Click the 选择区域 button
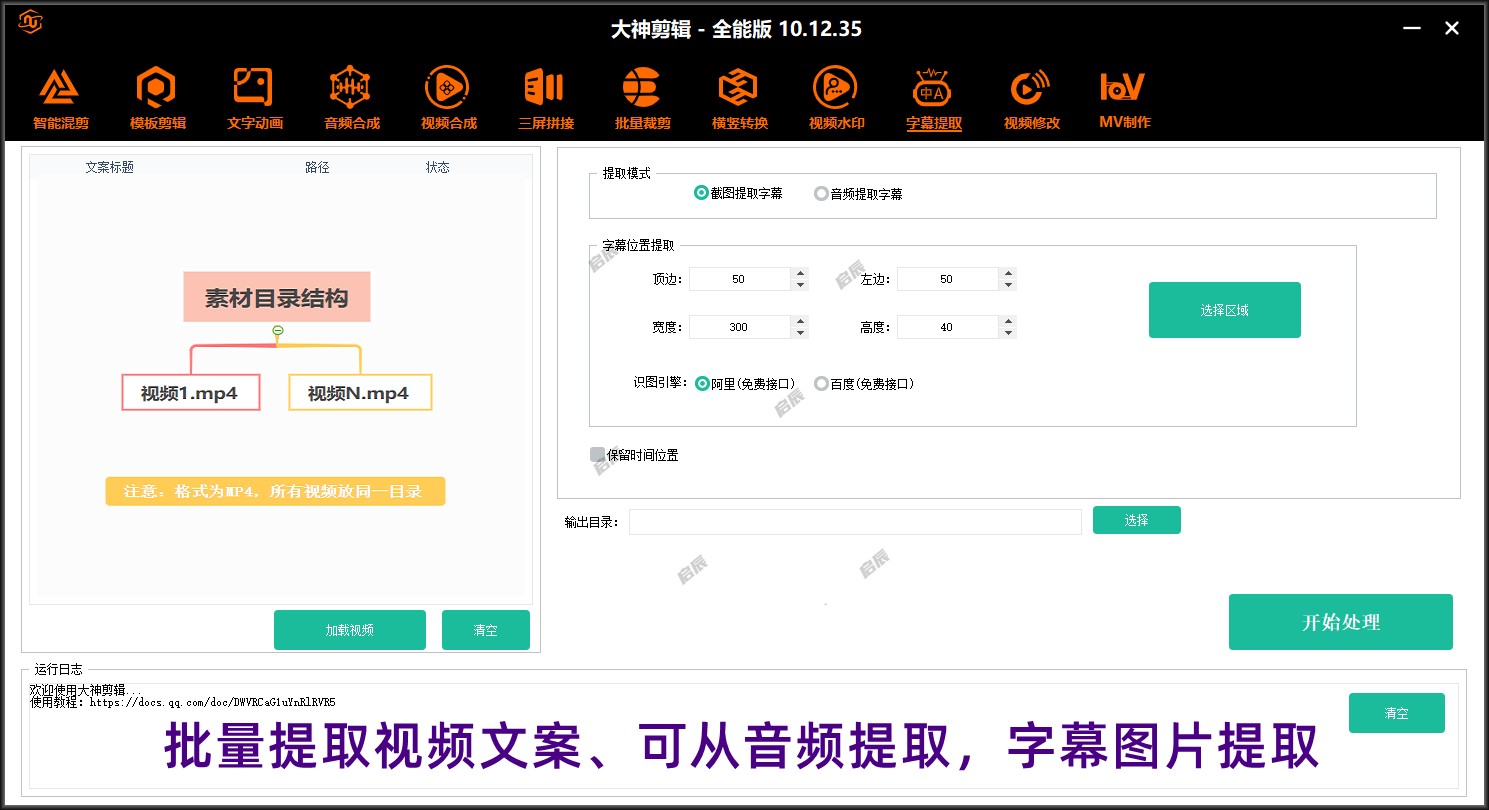 [1224, 310]
